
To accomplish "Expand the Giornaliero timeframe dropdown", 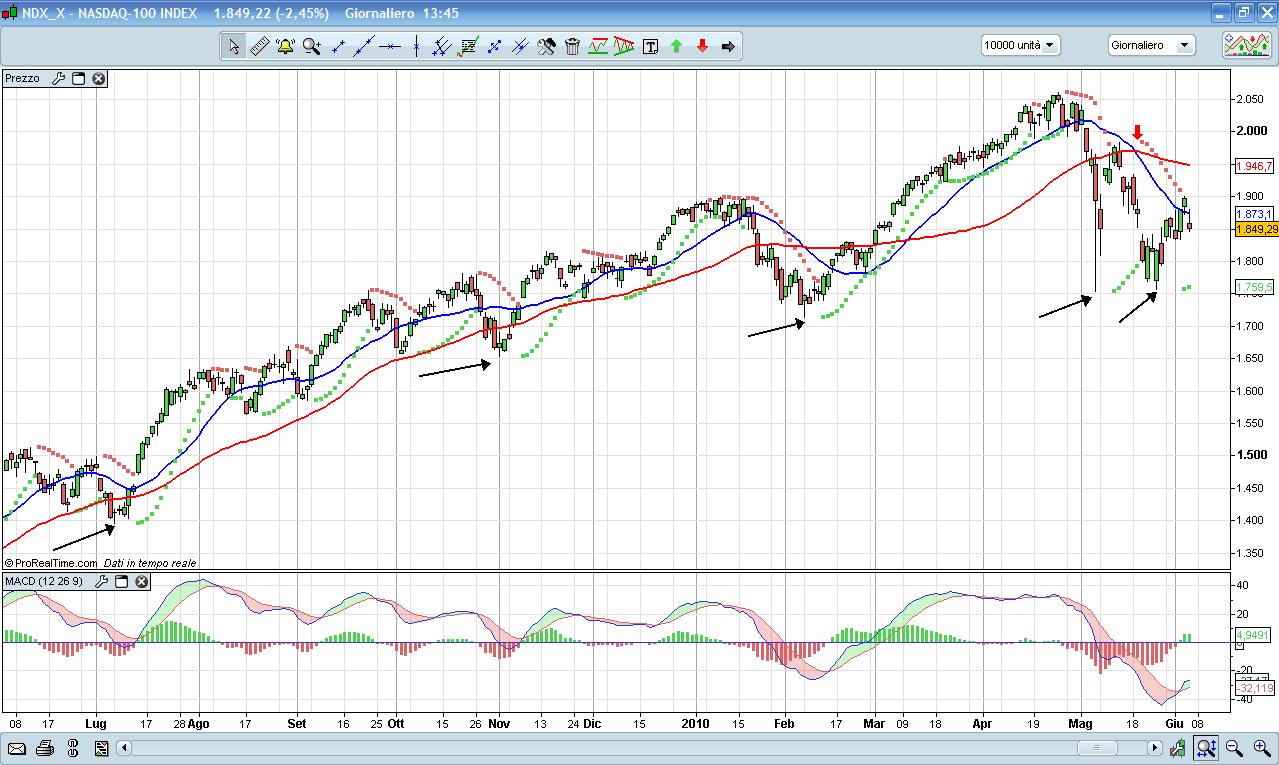I will (1151, 45).
